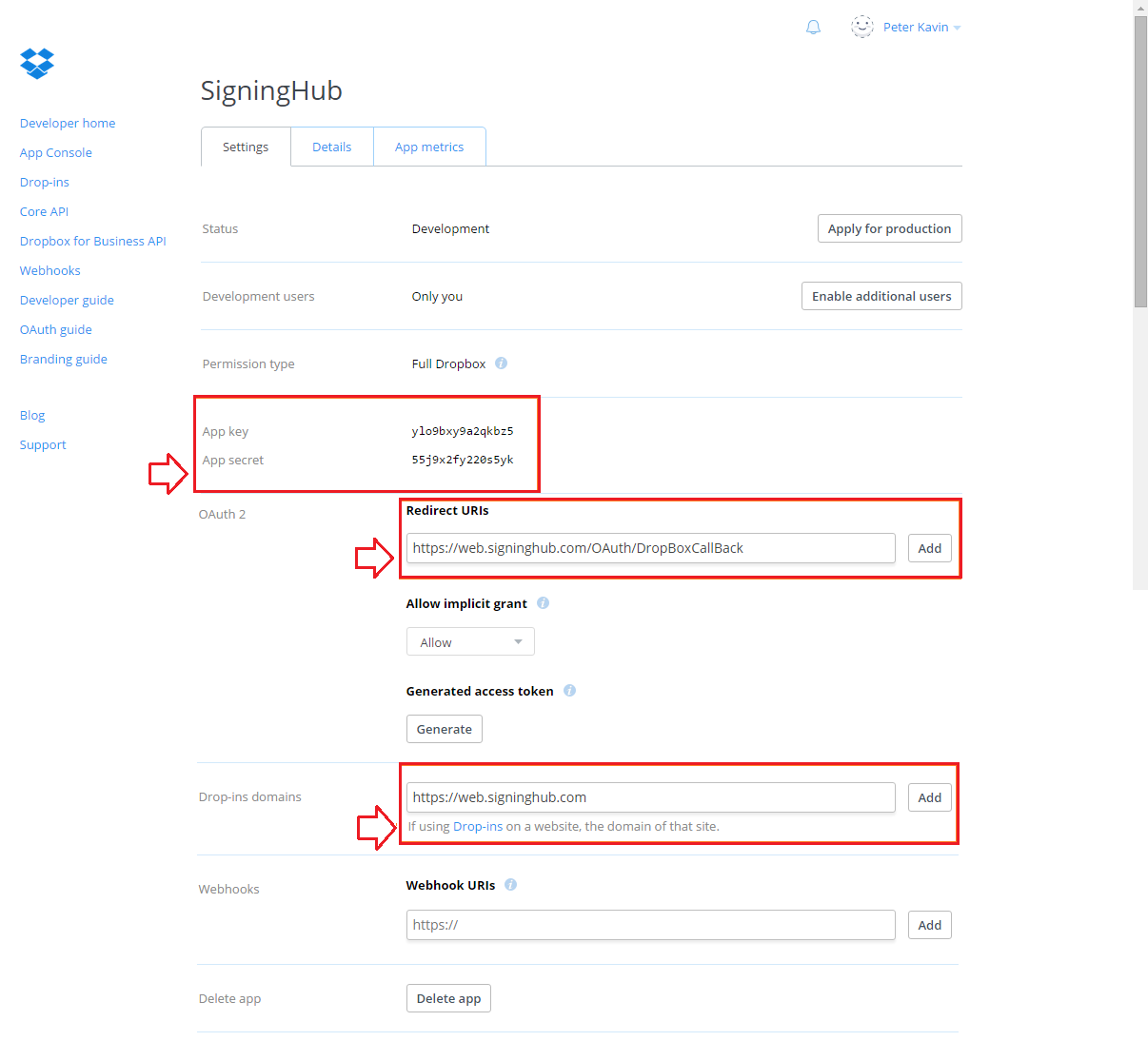
Task: Open the Developer guide link
Action: point(67,300)
